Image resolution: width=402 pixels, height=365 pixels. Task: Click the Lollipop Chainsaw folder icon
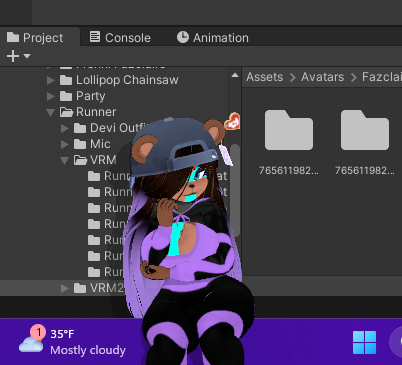coord(66,80)
